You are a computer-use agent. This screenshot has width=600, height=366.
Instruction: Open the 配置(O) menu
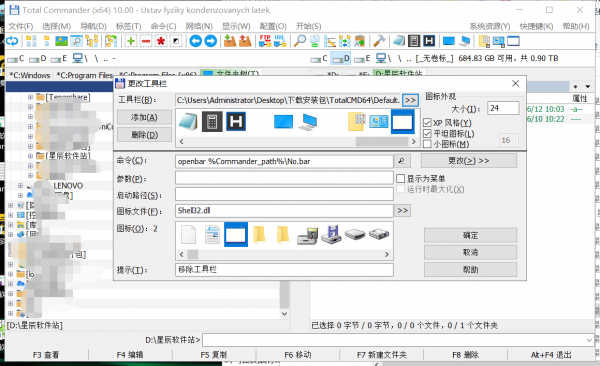point(273,26)
